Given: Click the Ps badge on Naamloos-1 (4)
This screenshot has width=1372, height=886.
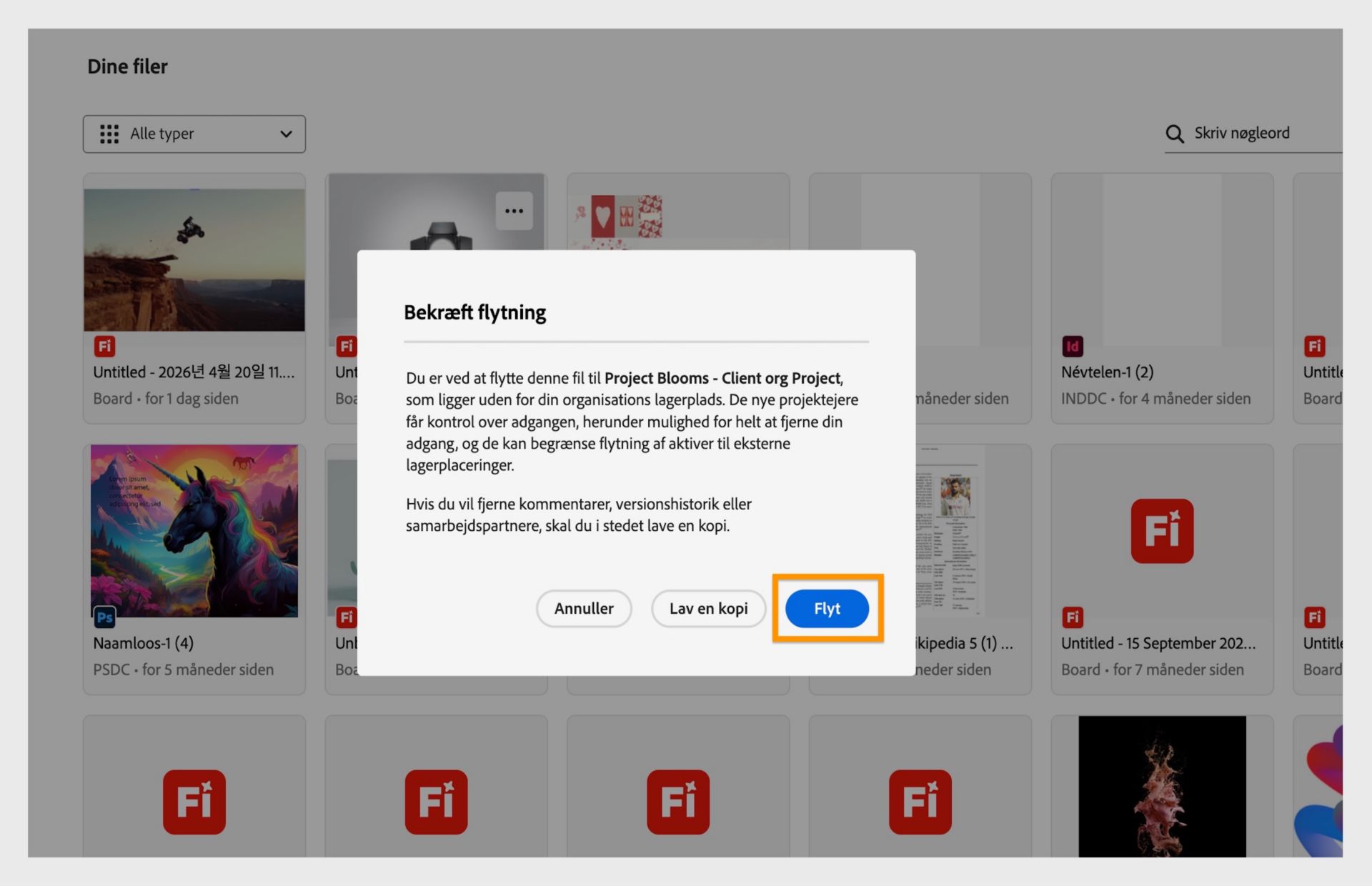Looking at the screenshot, I should tap(104, 617).
